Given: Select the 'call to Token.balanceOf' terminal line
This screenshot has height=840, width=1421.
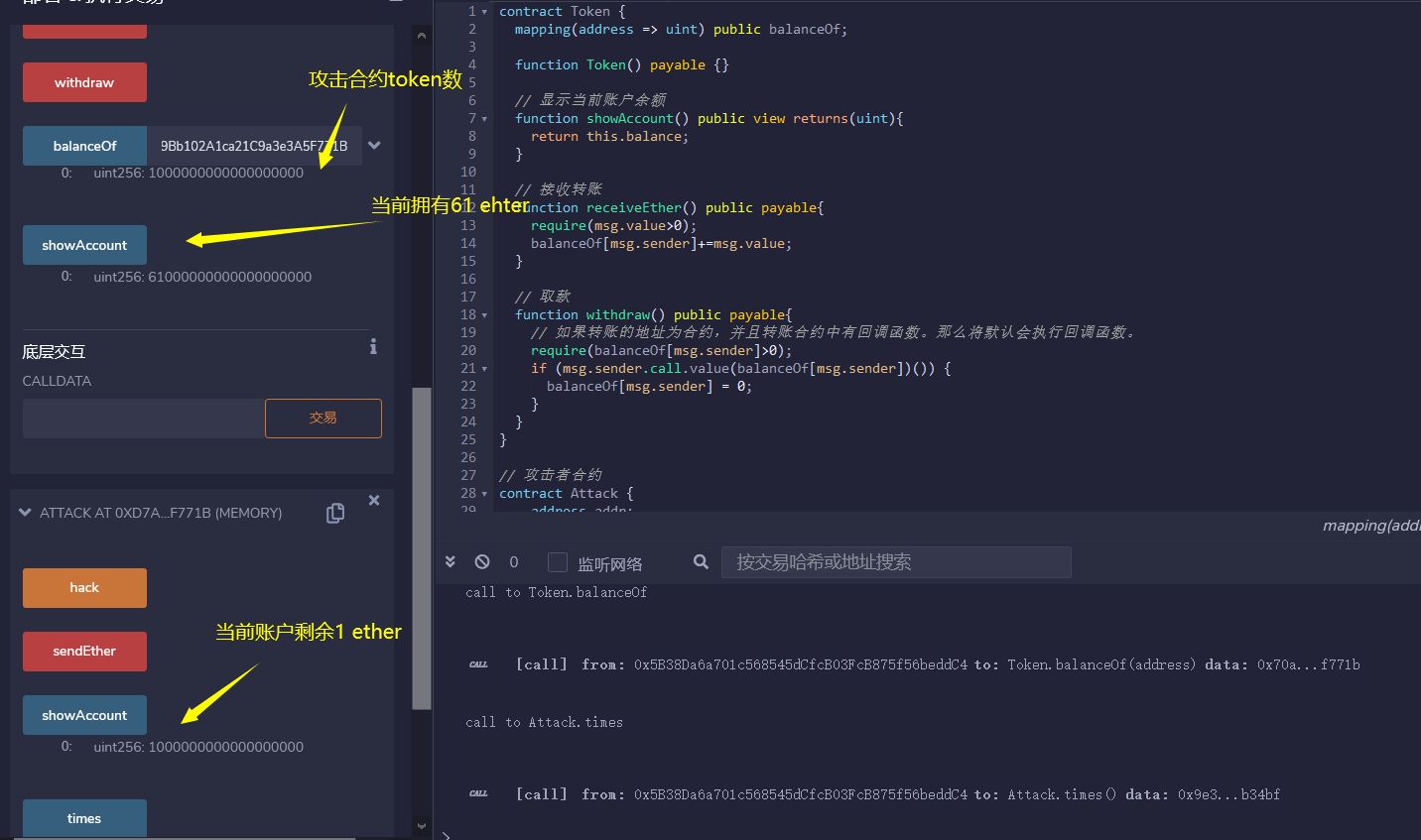Looking at the screenshot, I should [x=557, y=592].
